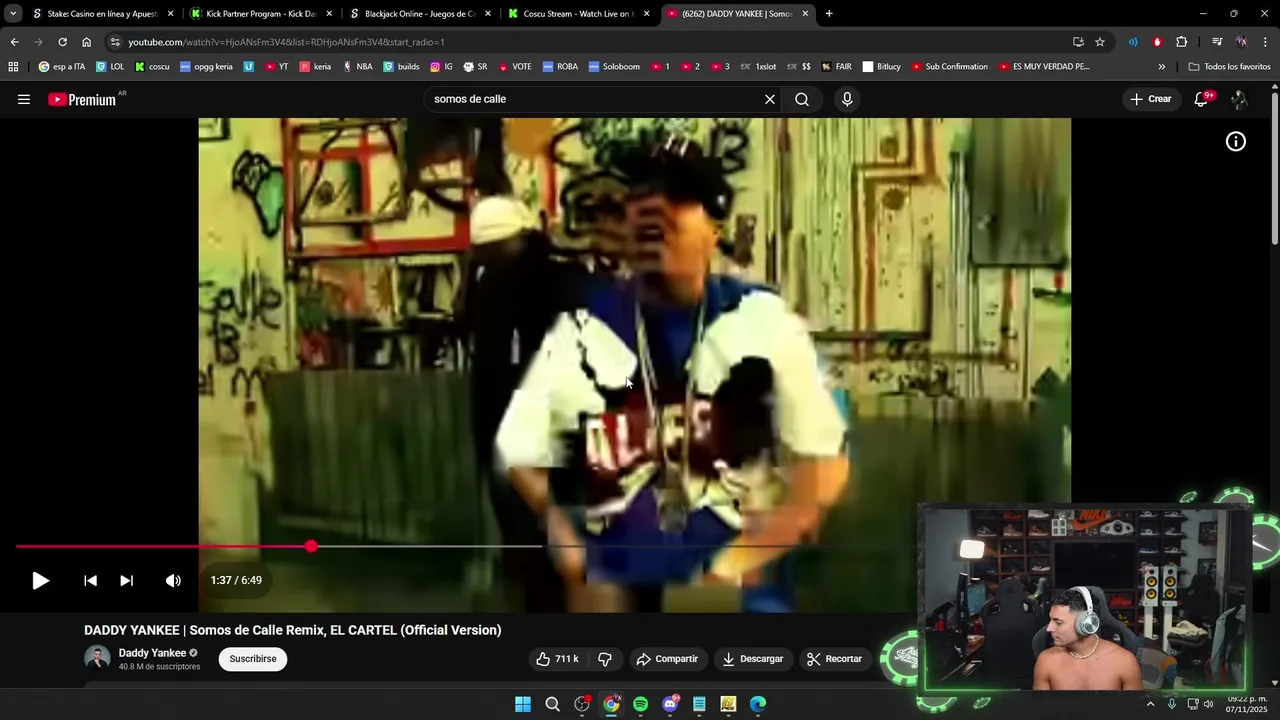Toggle the 1:37 / 6:49 time display

click(236, 580)
